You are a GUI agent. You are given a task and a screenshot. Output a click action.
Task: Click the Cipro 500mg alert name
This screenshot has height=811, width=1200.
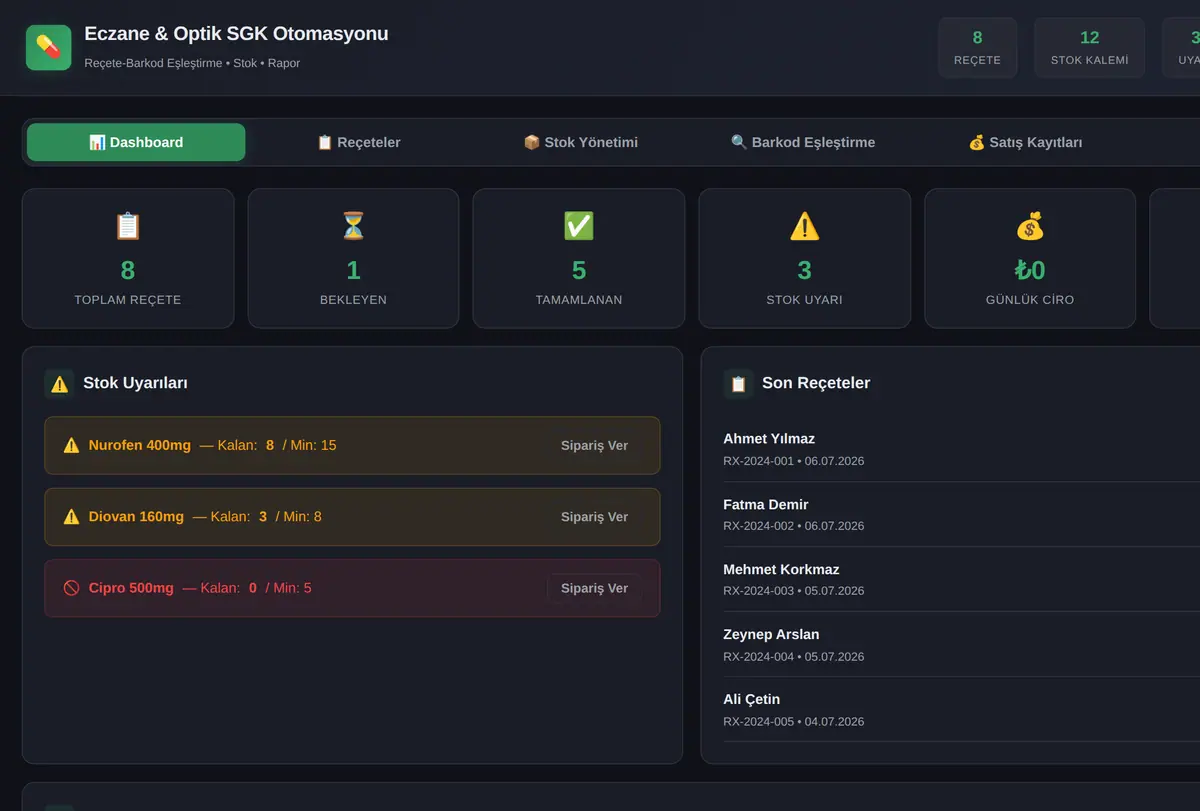pos(131,588)
